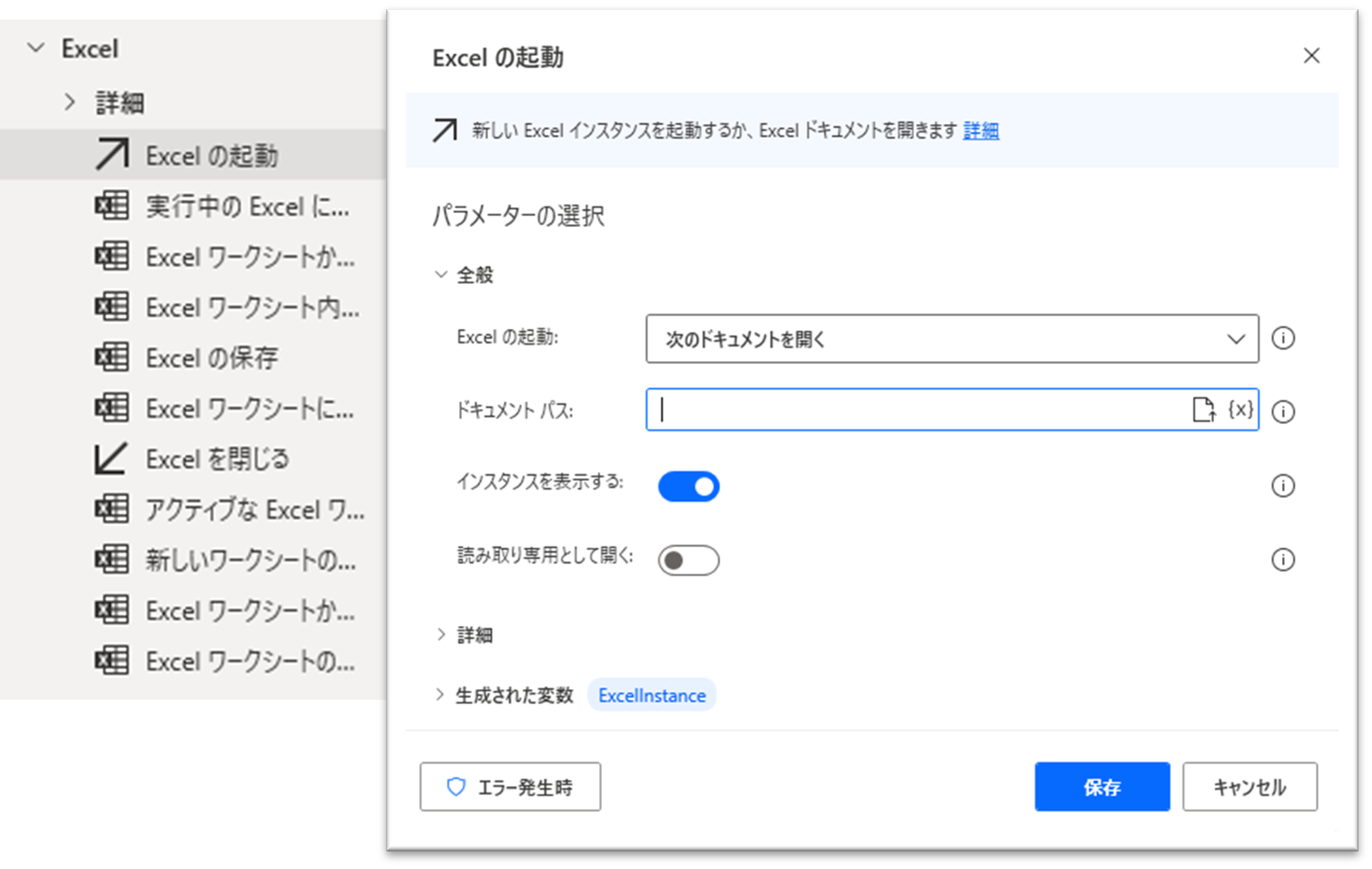Click the launch arrow icon in the description banner
The width and height of the screenshot is (1372, 869).
(445, 130)
